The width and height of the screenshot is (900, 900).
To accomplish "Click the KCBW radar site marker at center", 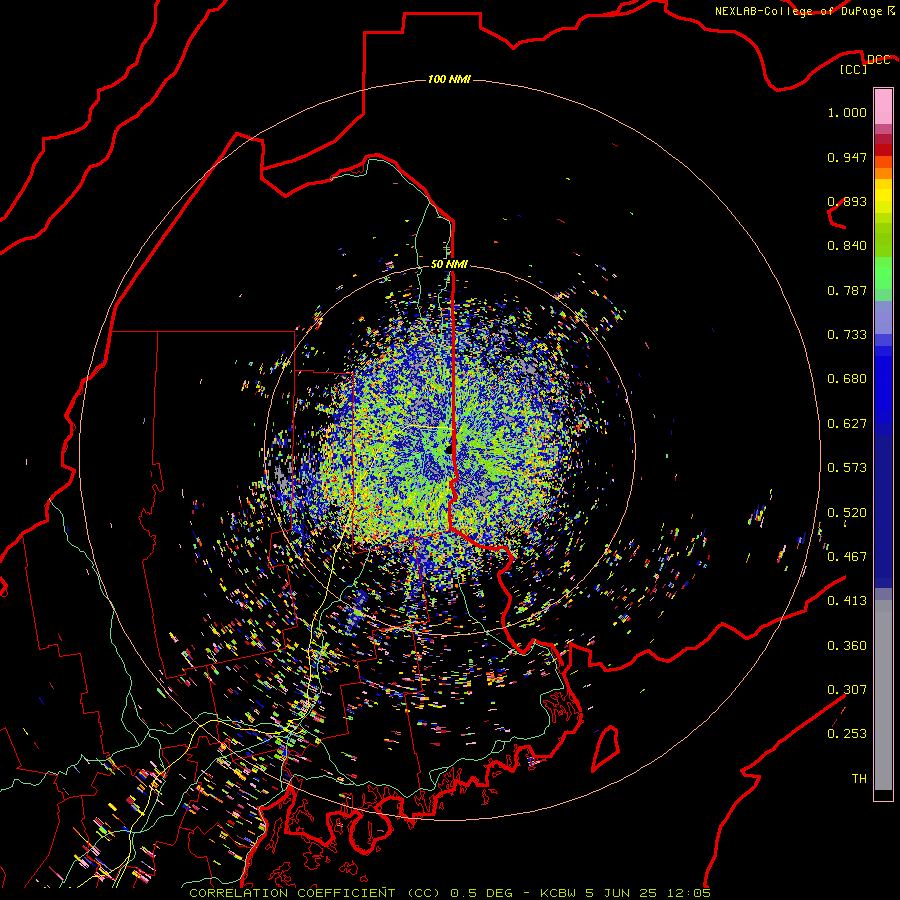I will tap(449, 449).
